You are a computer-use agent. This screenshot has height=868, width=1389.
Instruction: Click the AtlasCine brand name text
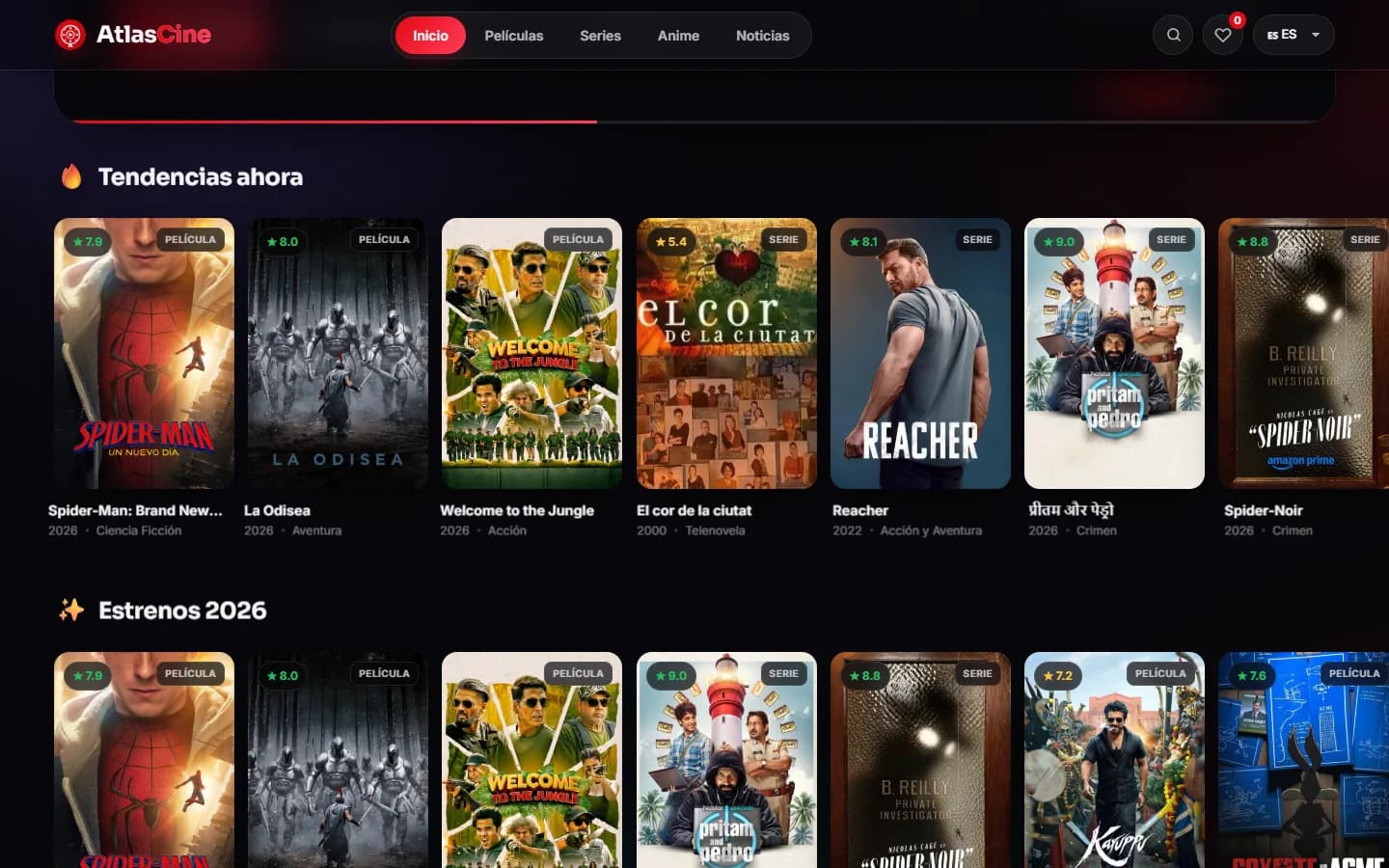tap(154, 35)
